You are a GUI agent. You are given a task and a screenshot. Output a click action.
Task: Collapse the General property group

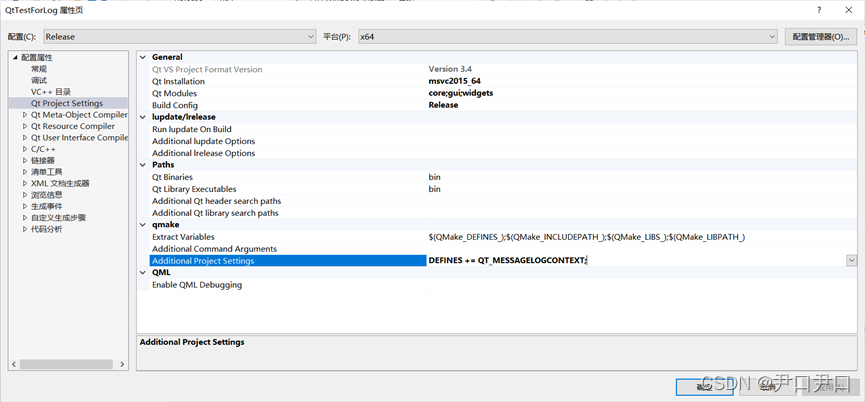point(143,57)
